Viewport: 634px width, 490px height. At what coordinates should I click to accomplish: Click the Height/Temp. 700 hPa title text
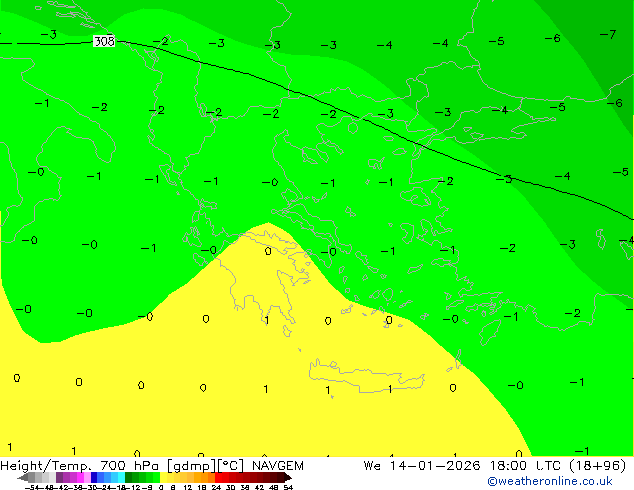pos(80,466)
